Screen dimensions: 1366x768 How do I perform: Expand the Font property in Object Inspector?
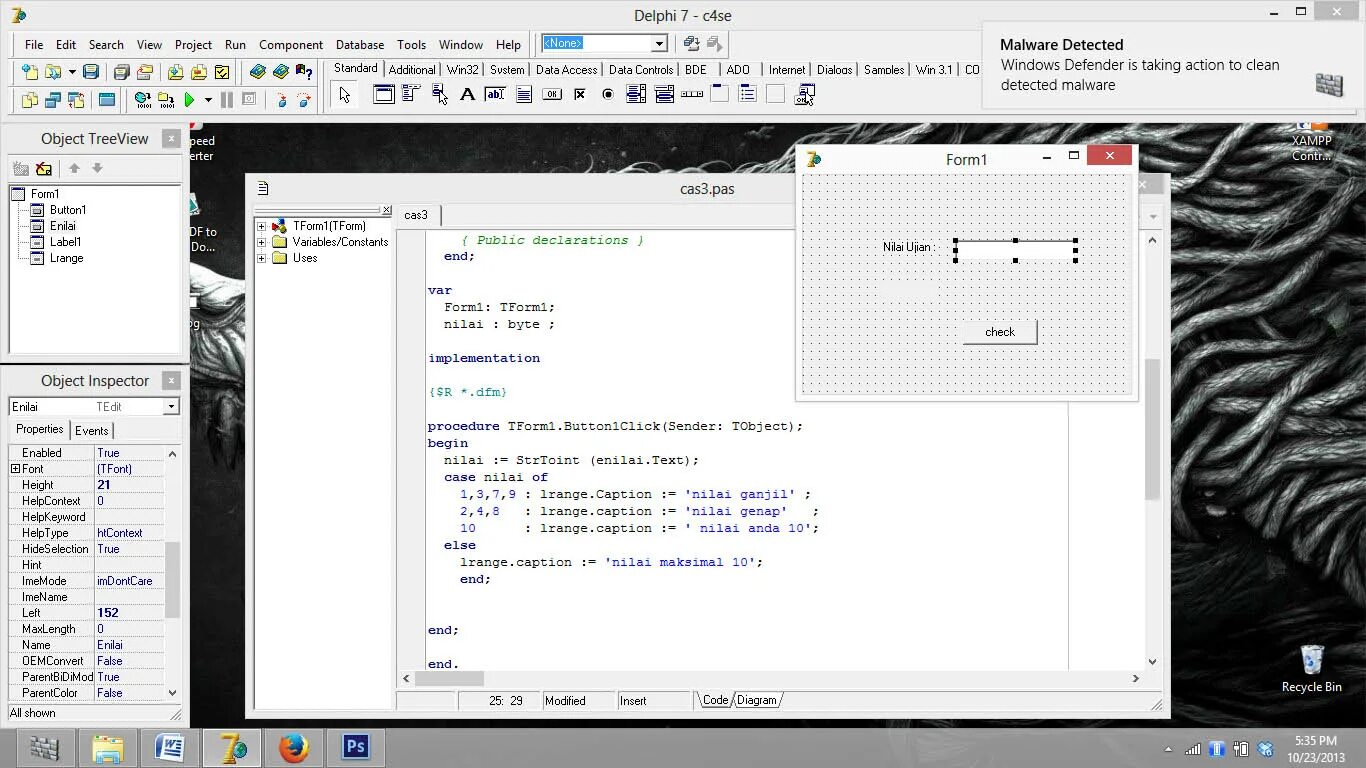[15, 469]
